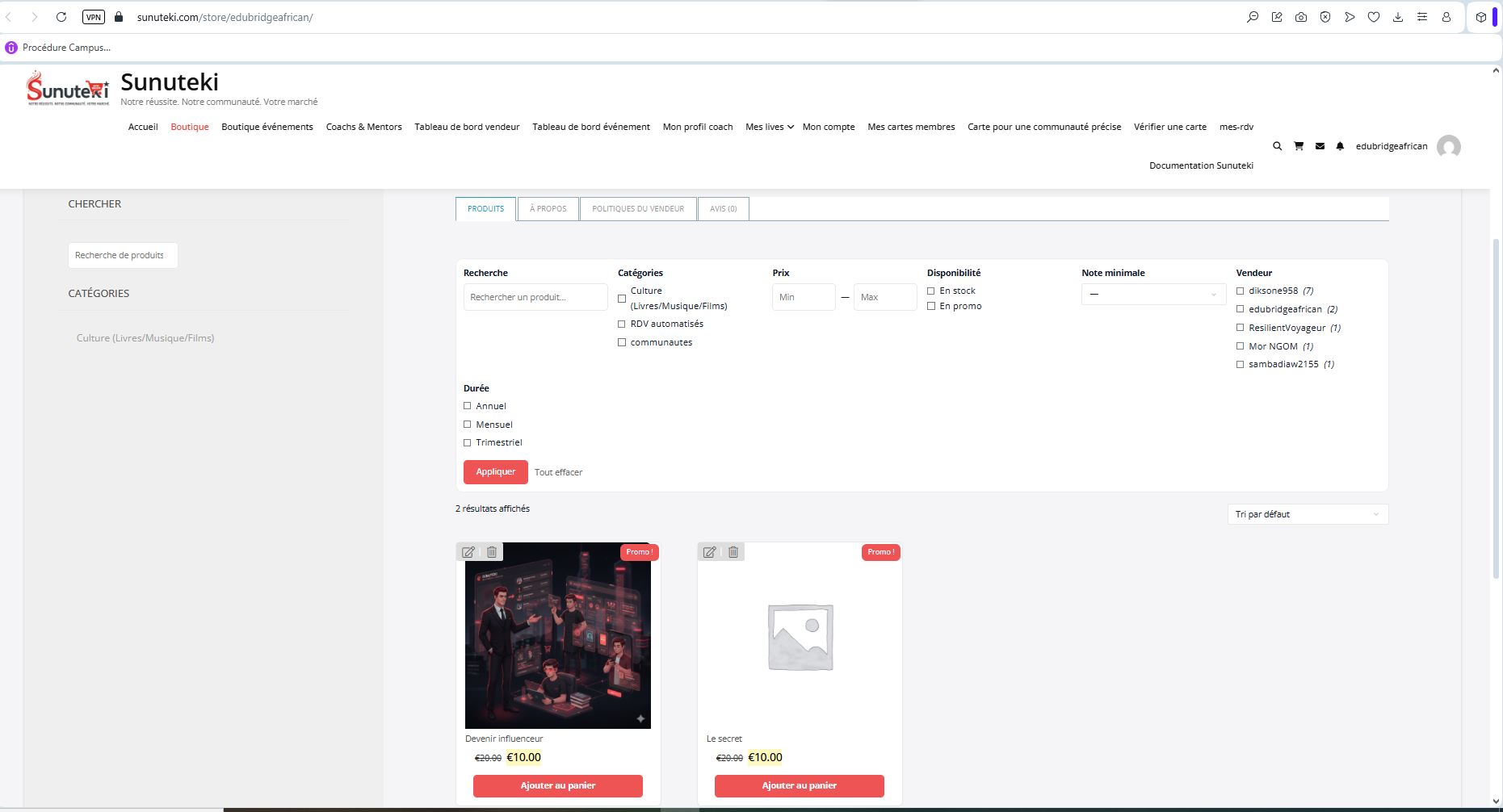Click the edit icon on Devenir influenceur product
Image resolution: width=1503 pixels, height=812 pixels.
coord(468,552)
